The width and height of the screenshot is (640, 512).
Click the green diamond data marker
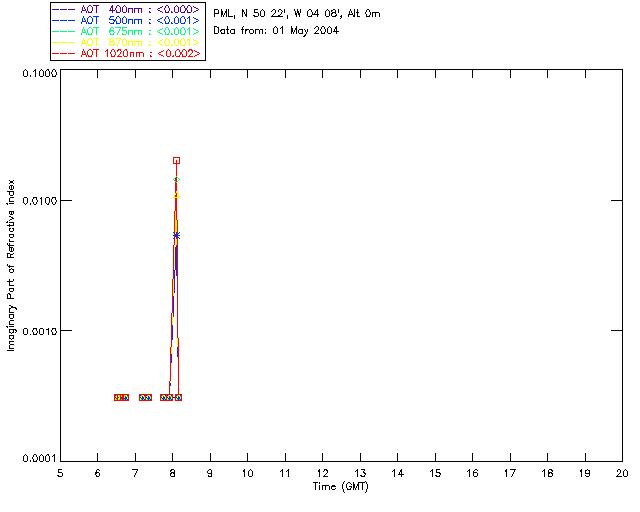point(176,180)
